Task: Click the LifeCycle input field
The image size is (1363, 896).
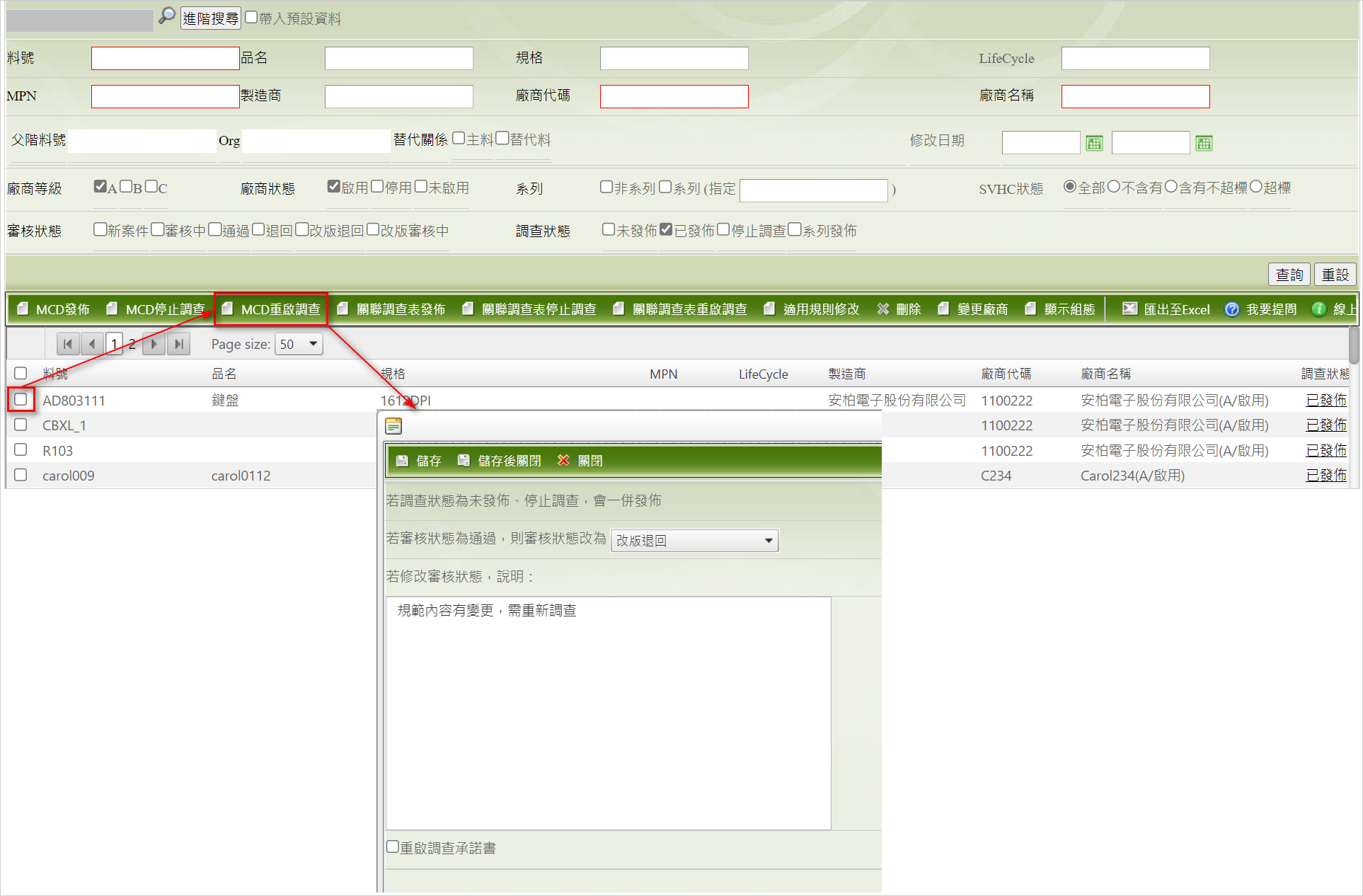Action: pyautogui.click(x=1136, y=58)
